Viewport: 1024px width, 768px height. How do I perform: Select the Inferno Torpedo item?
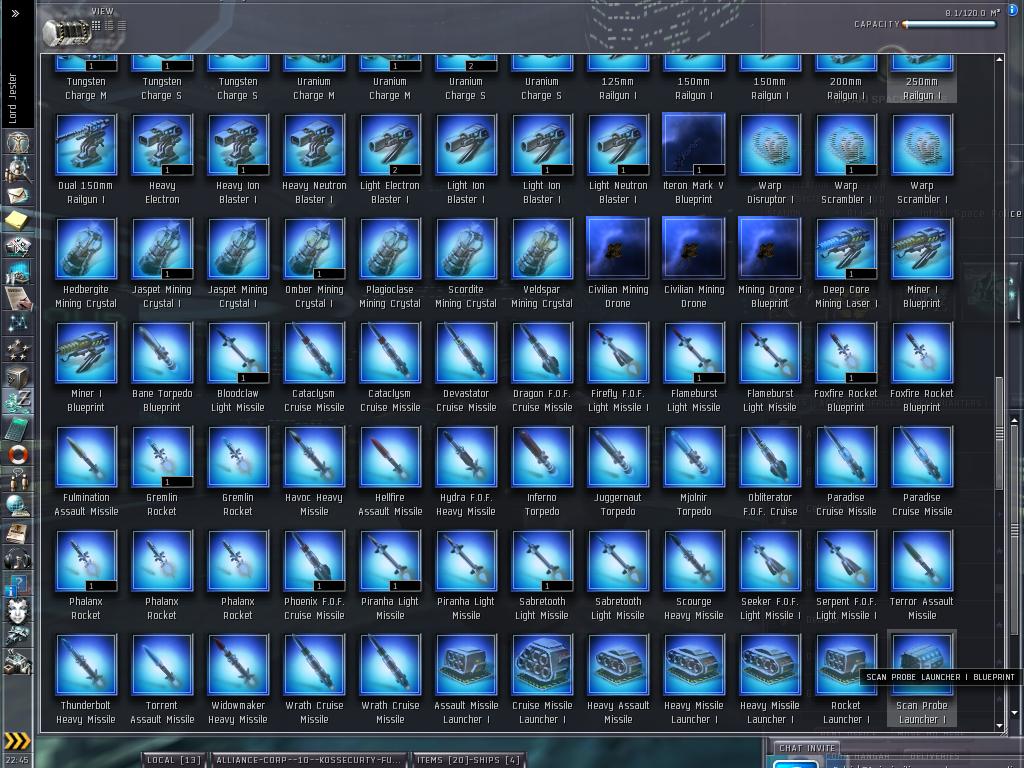542,472
